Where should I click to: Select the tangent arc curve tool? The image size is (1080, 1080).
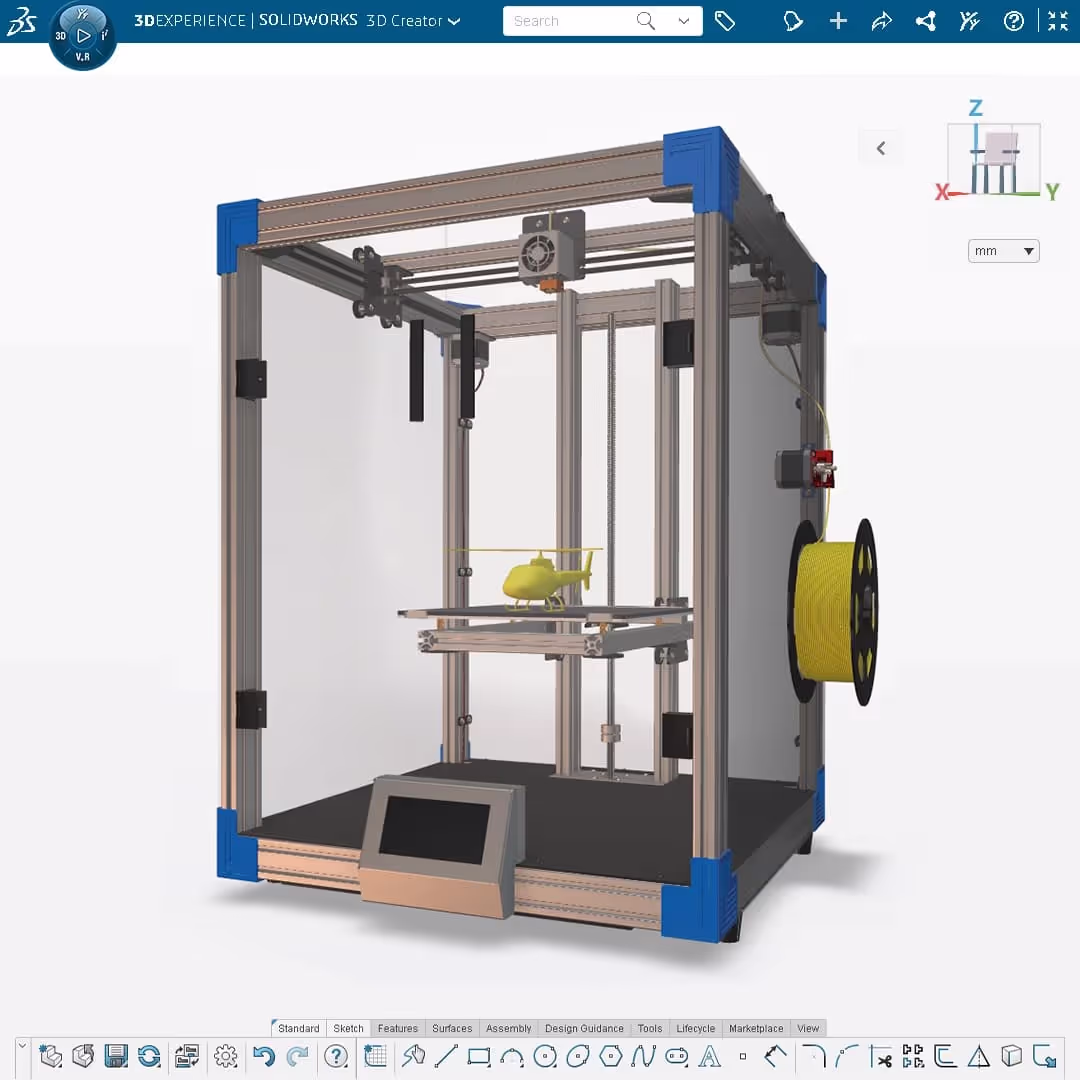click(847, 1056)
